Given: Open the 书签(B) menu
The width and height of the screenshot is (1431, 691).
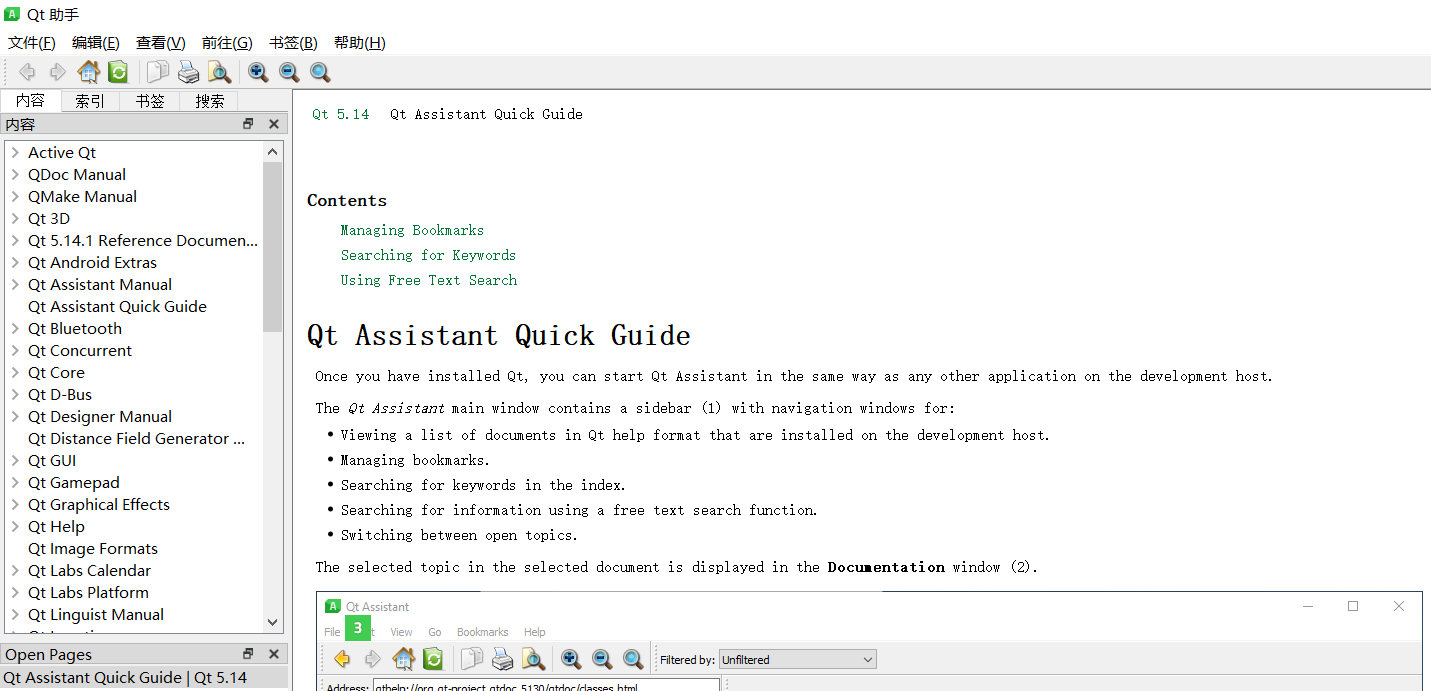Looking at the screenshot, I should tap(293, 43).
